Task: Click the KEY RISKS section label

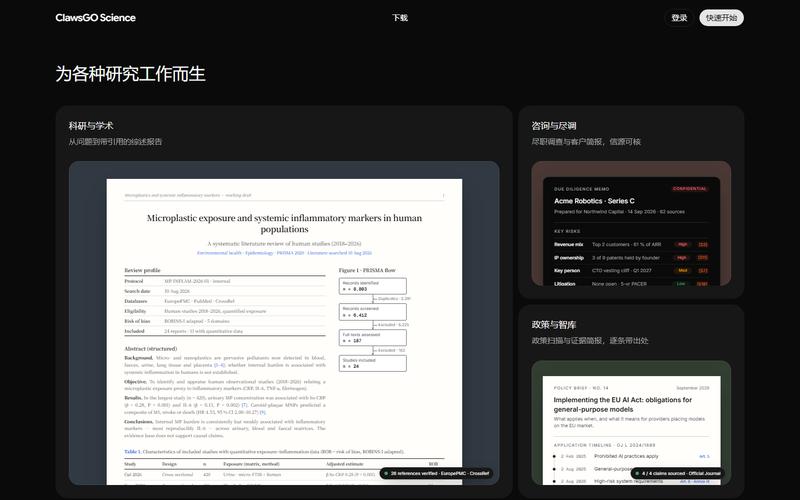Action: point(567,231)
